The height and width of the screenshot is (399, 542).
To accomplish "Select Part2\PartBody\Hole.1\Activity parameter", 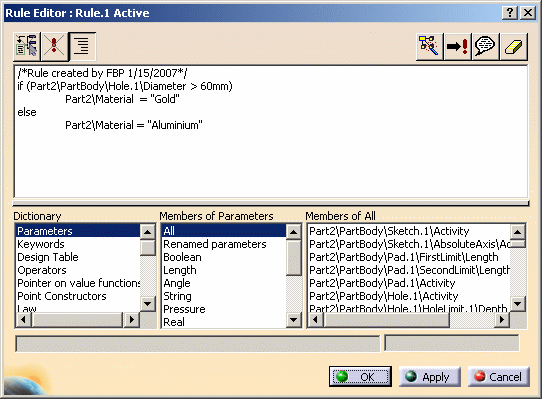I will [409, 296].
